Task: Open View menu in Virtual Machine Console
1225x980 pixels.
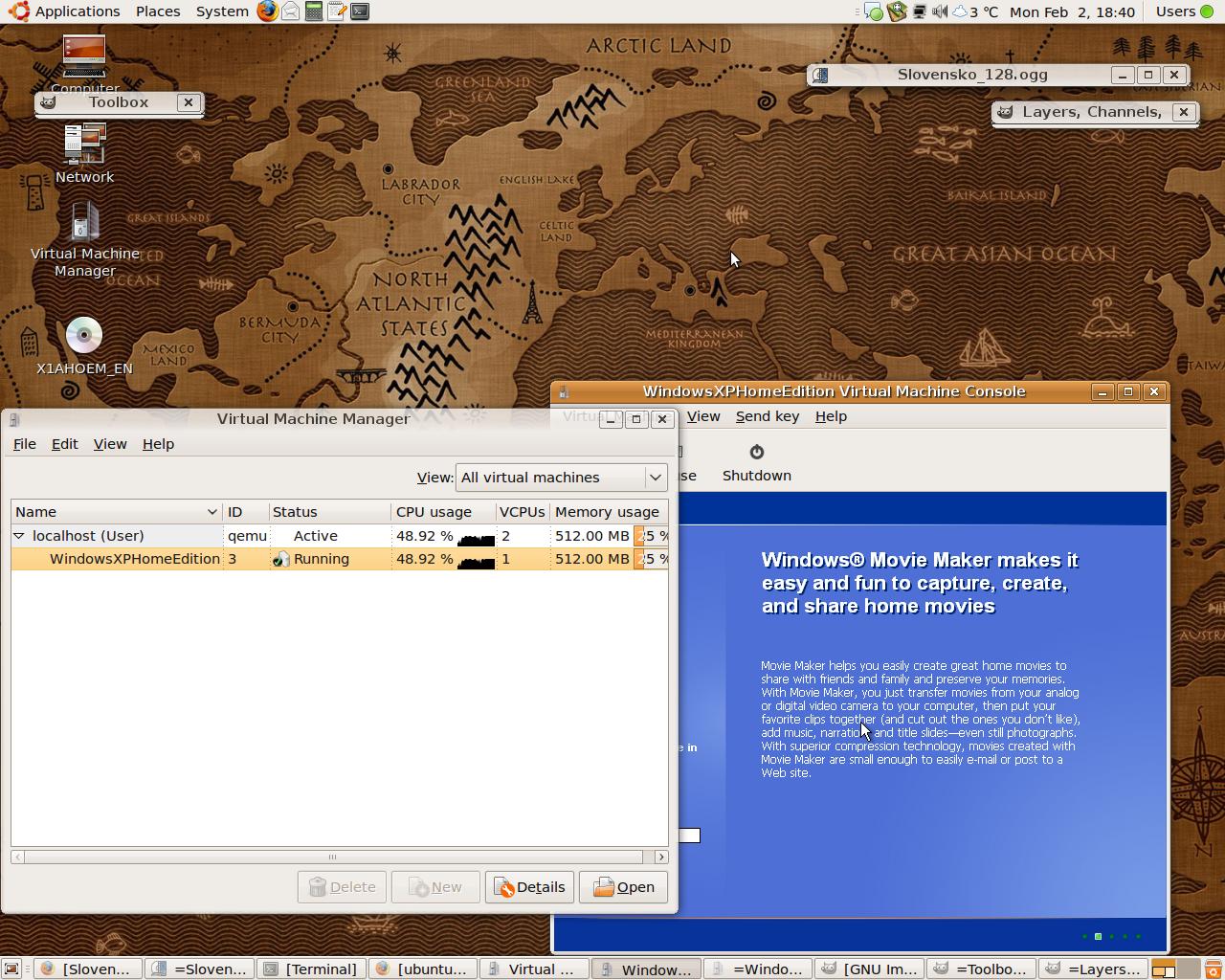Action: pyautogui.click(x=703, y=416)
